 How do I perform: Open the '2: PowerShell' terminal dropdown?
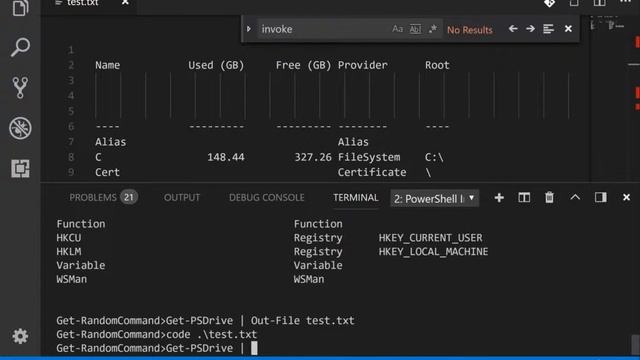tap(434, 198)
